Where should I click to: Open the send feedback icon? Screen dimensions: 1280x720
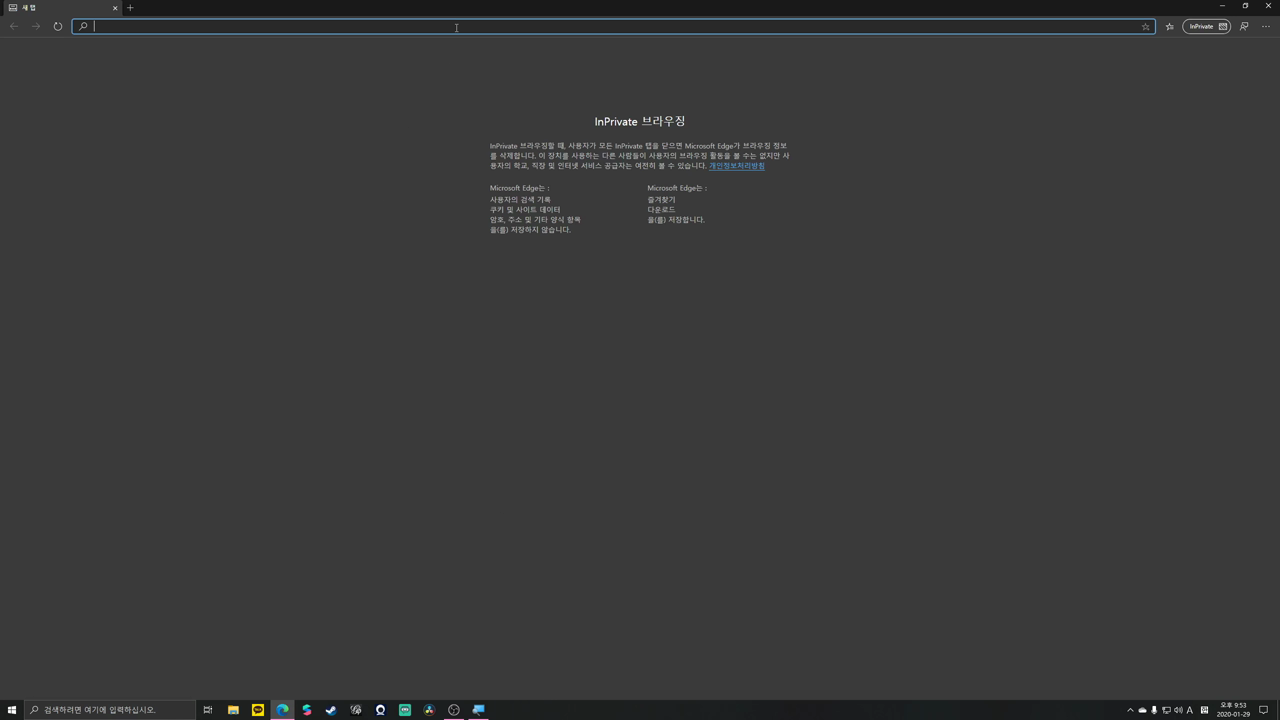pyautogui.click(x=1244, y=27)
